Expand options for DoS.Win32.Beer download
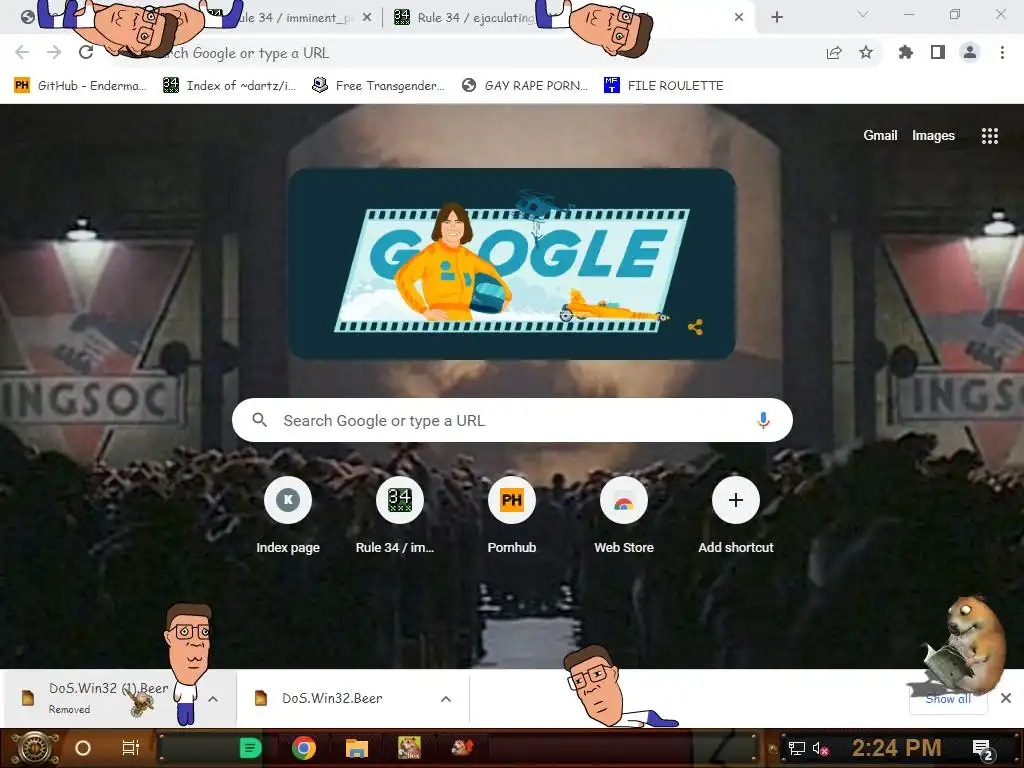 (446, 699)
